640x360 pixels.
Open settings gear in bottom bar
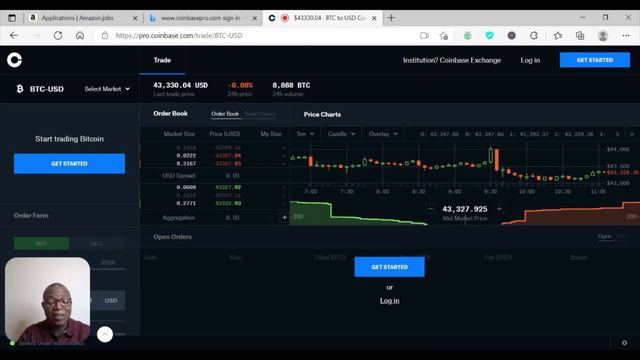coord(624,343)
